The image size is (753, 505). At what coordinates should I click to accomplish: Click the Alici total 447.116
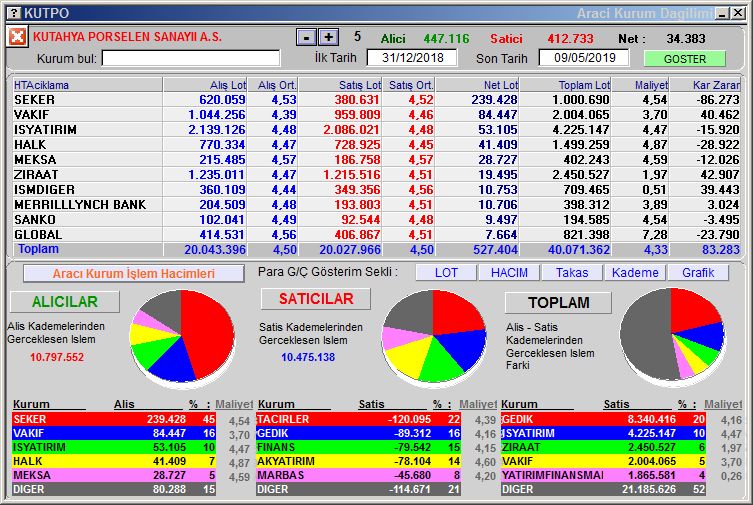click(446, 38)
